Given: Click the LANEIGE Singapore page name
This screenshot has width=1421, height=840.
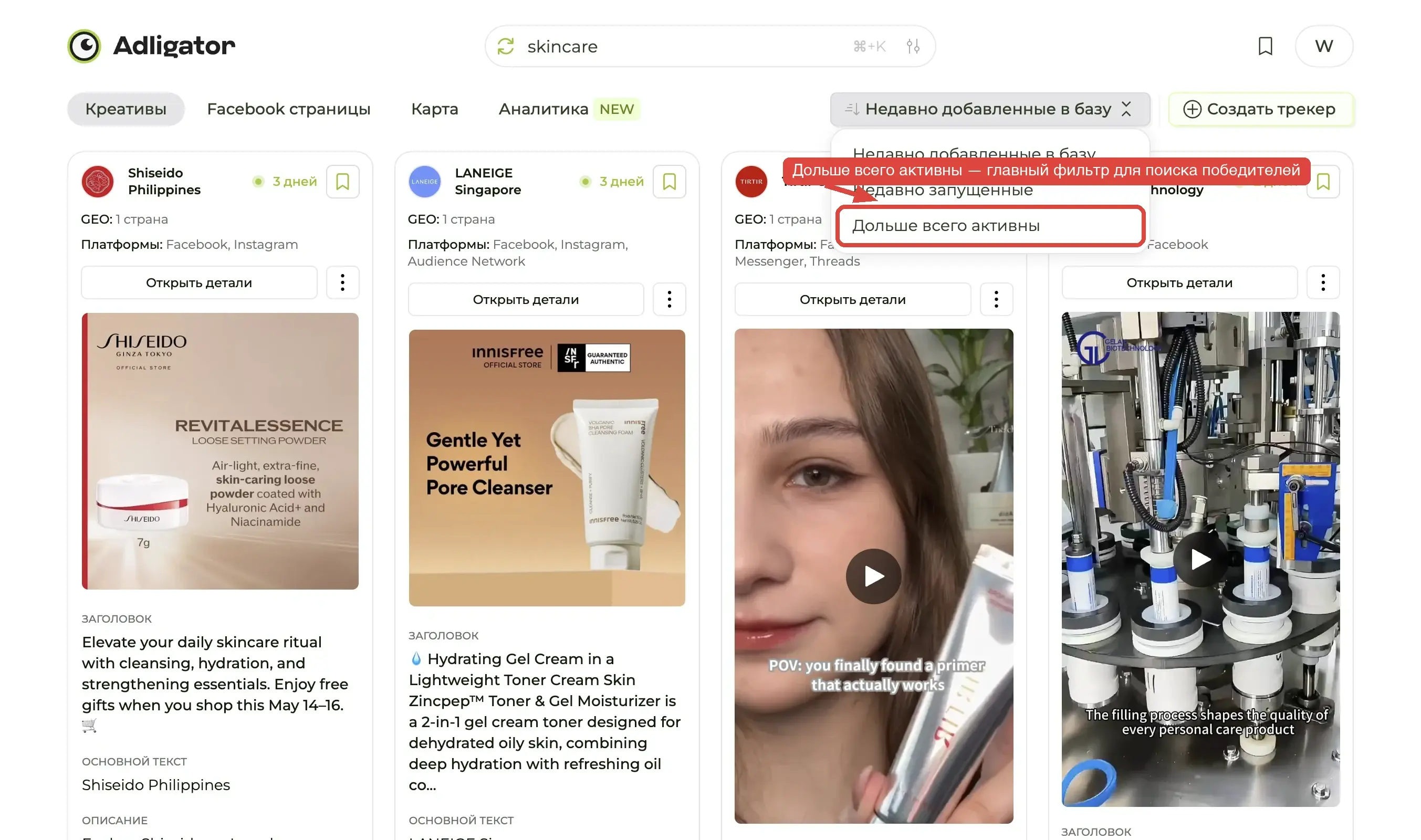Looking at the screenshot, I should click(488, 181).
